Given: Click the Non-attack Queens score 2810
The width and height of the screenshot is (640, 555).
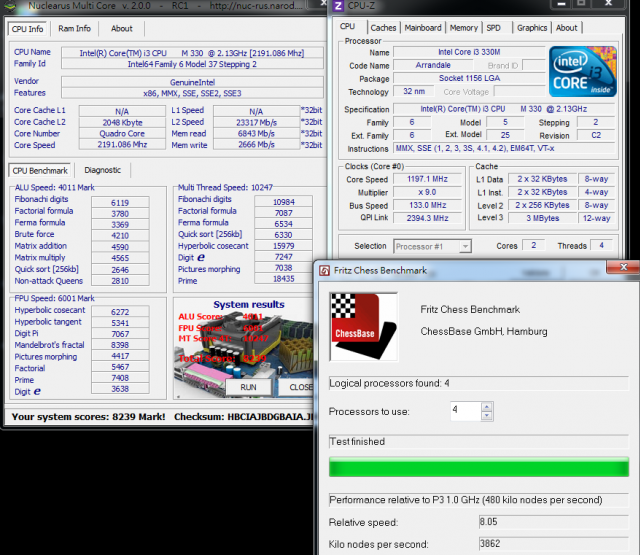Looking at the screenshot, I should click(x=120, y=281).
